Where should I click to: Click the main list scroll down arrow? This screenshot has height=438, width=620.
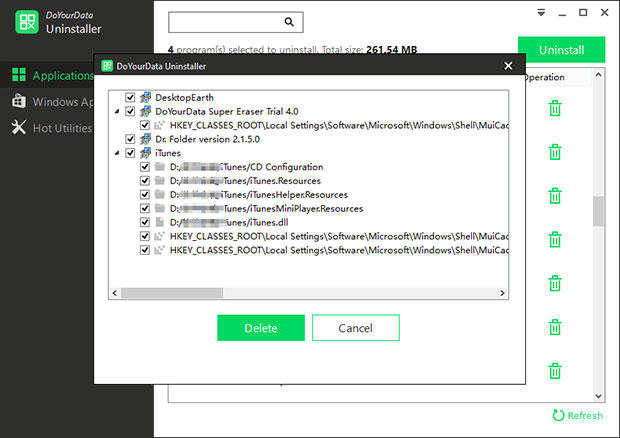pyautogui.click(x=599, y=396)
